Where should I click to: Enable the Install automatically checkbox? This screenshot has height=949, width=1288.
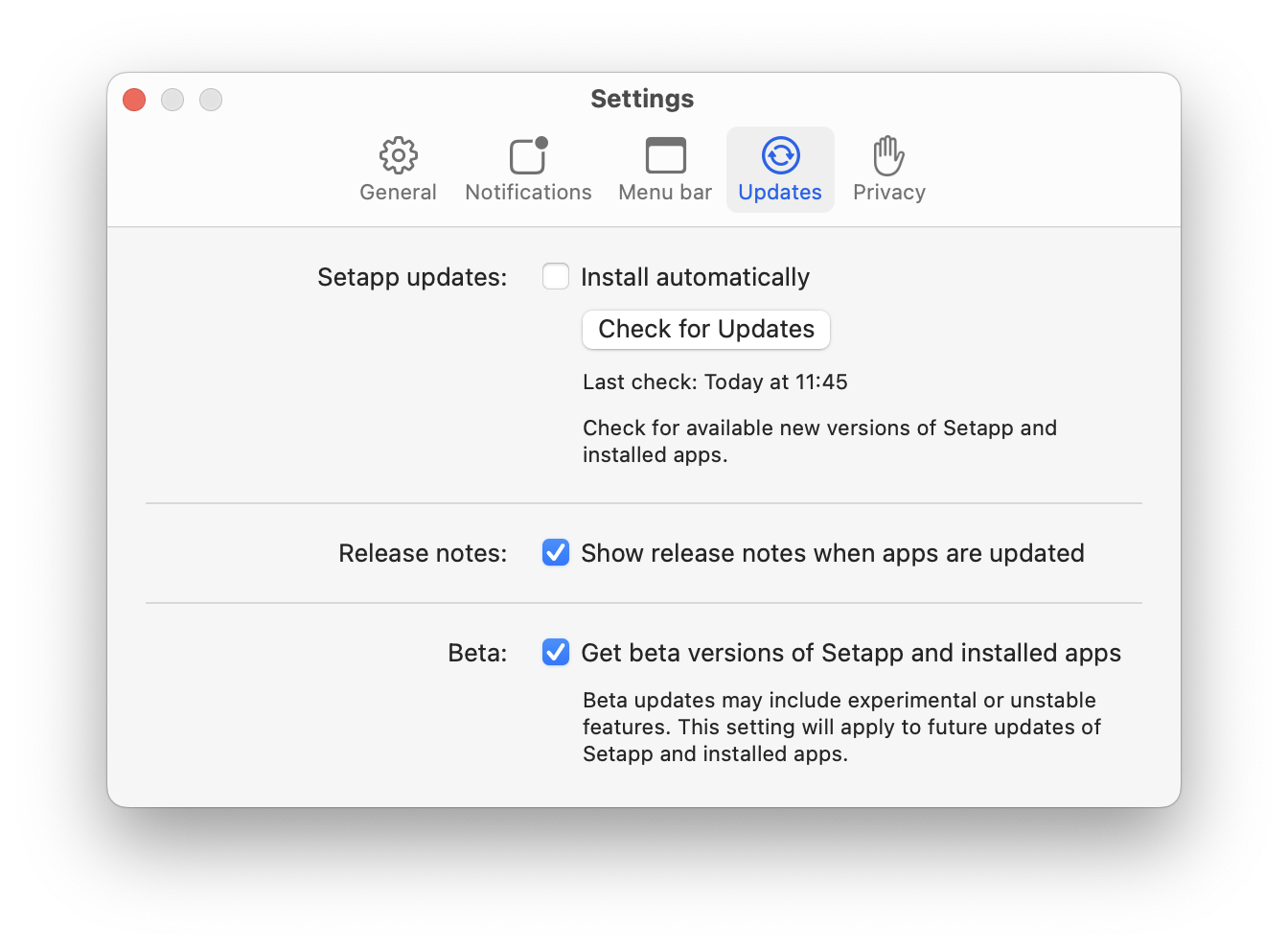[556, 277]
